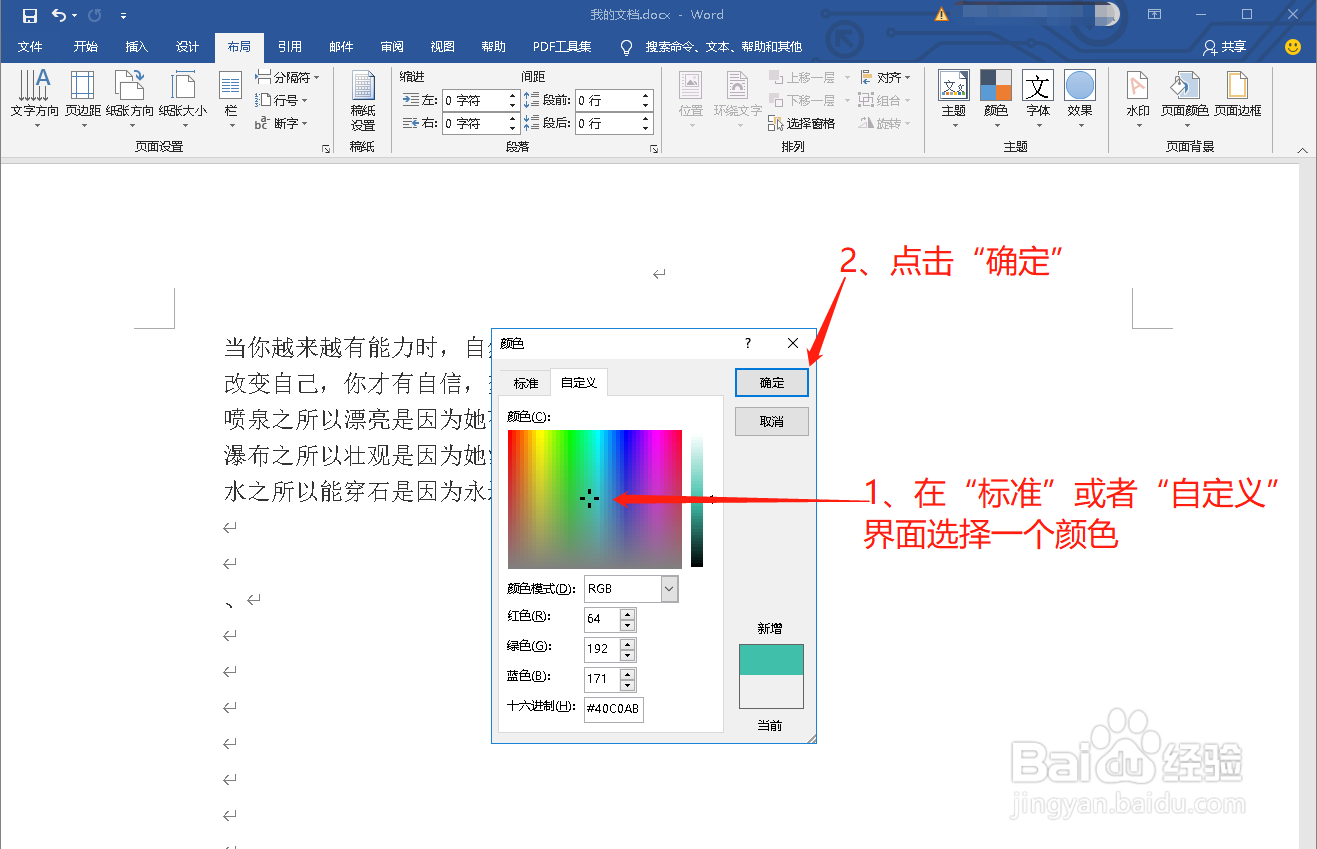Switch to the Standard (标准) tab in color dialog

(526, 383)
